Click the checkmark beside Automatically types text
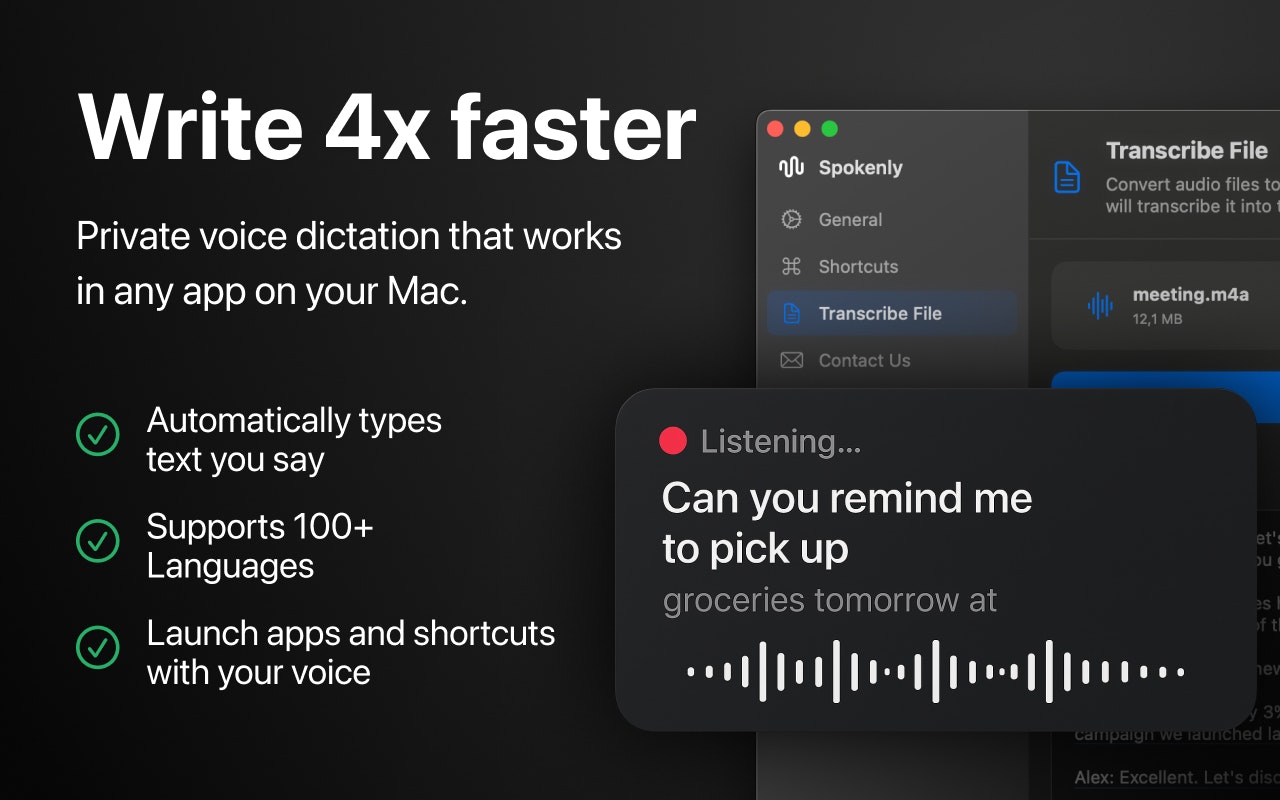 click(98, 435)
